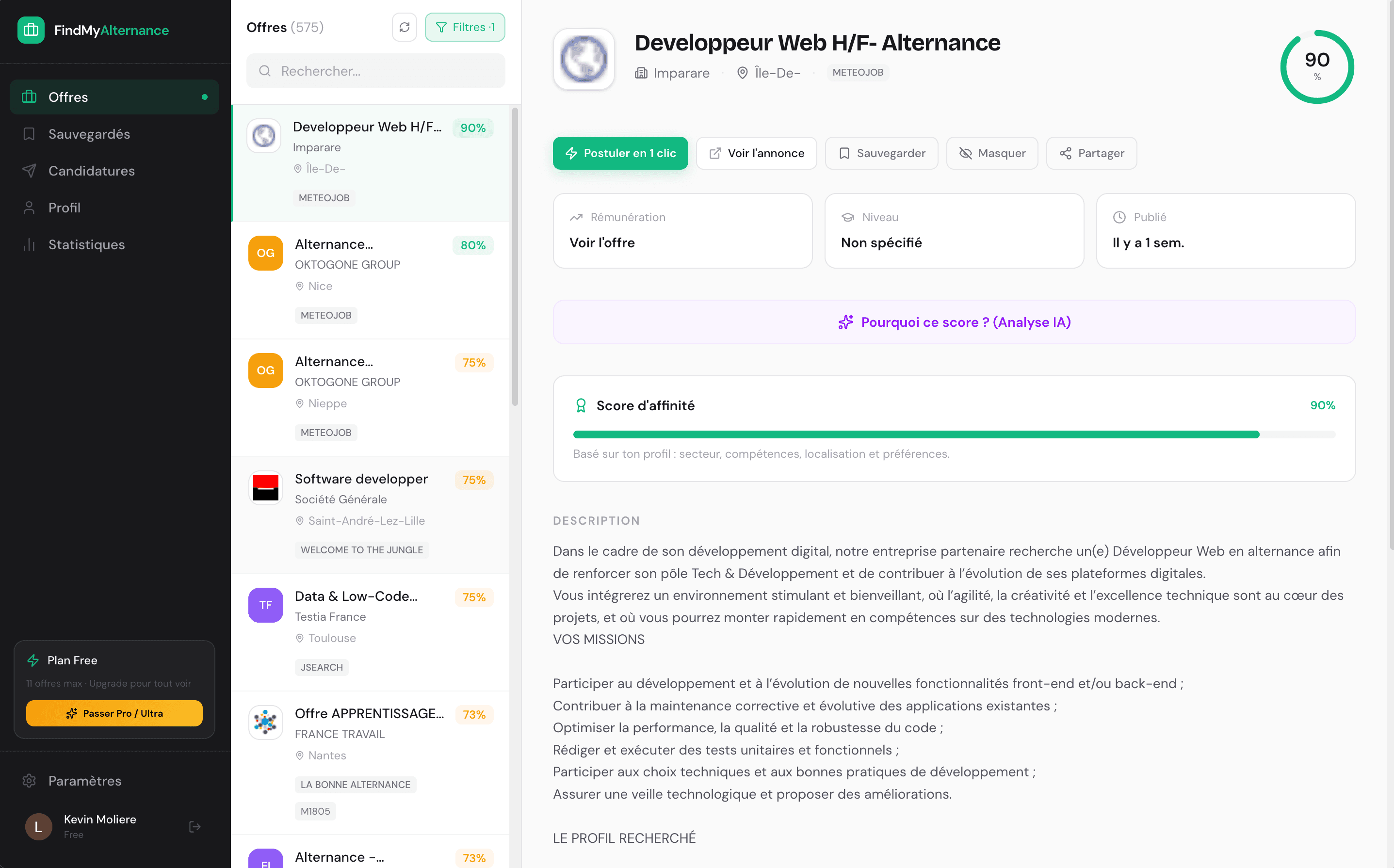1394x868 pixels.
Task: Select the OKTOGONE GROUP Nice offer
Action: tap(370, 281)
